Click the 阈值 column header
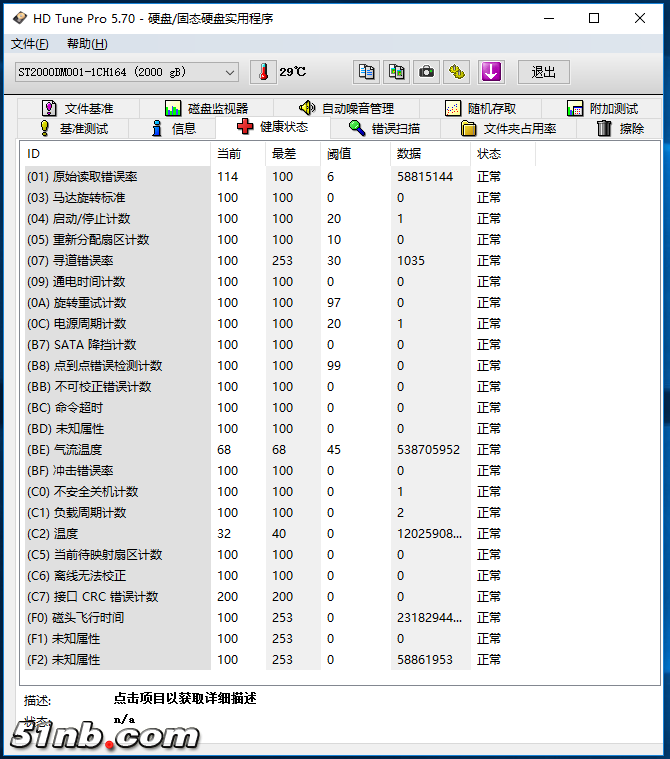The width and height of the screenshot is (670, 759). pos(339,154)
